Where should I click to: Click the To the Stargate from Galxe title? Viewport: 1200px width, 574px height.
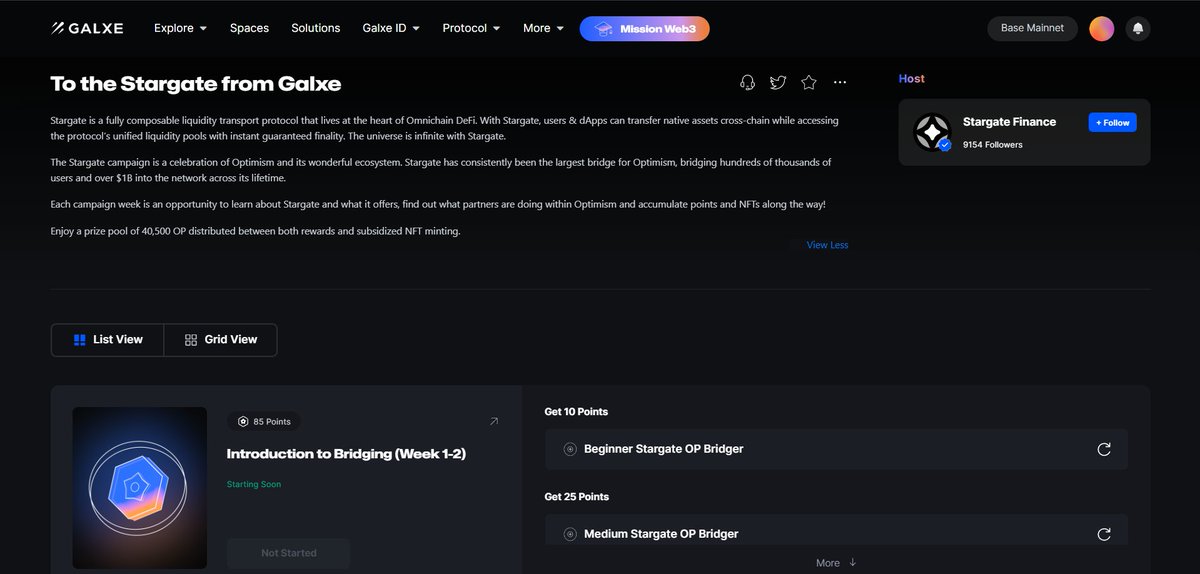pos(196,84)
